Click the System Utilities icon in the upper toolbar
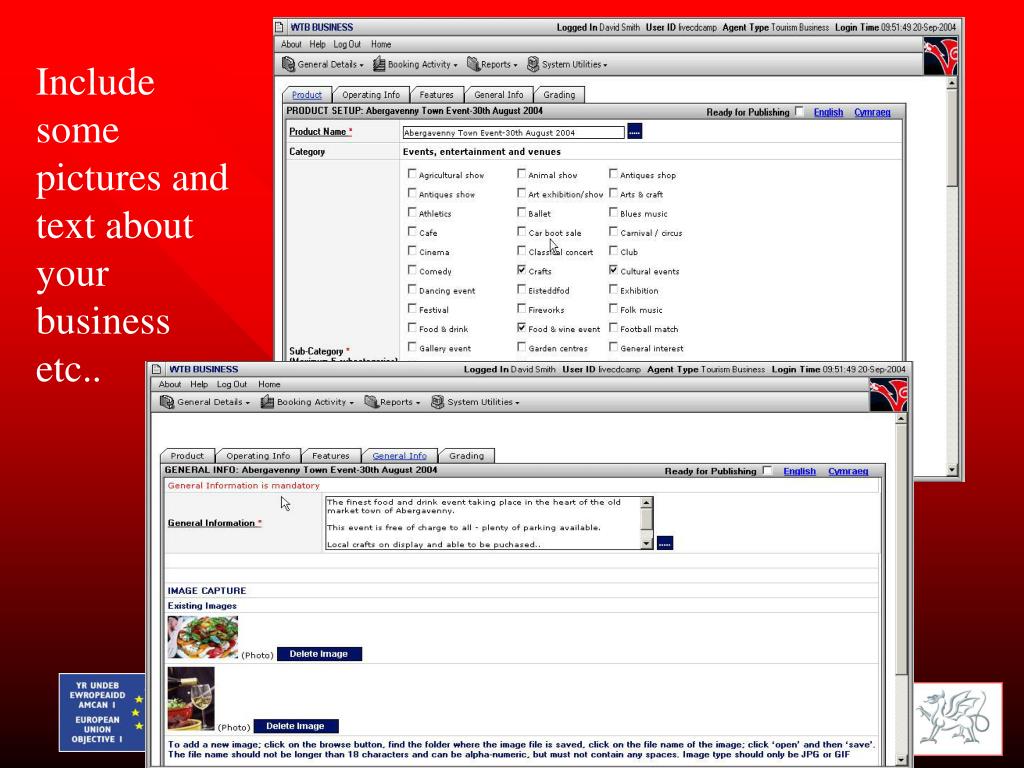 [533, 65]
